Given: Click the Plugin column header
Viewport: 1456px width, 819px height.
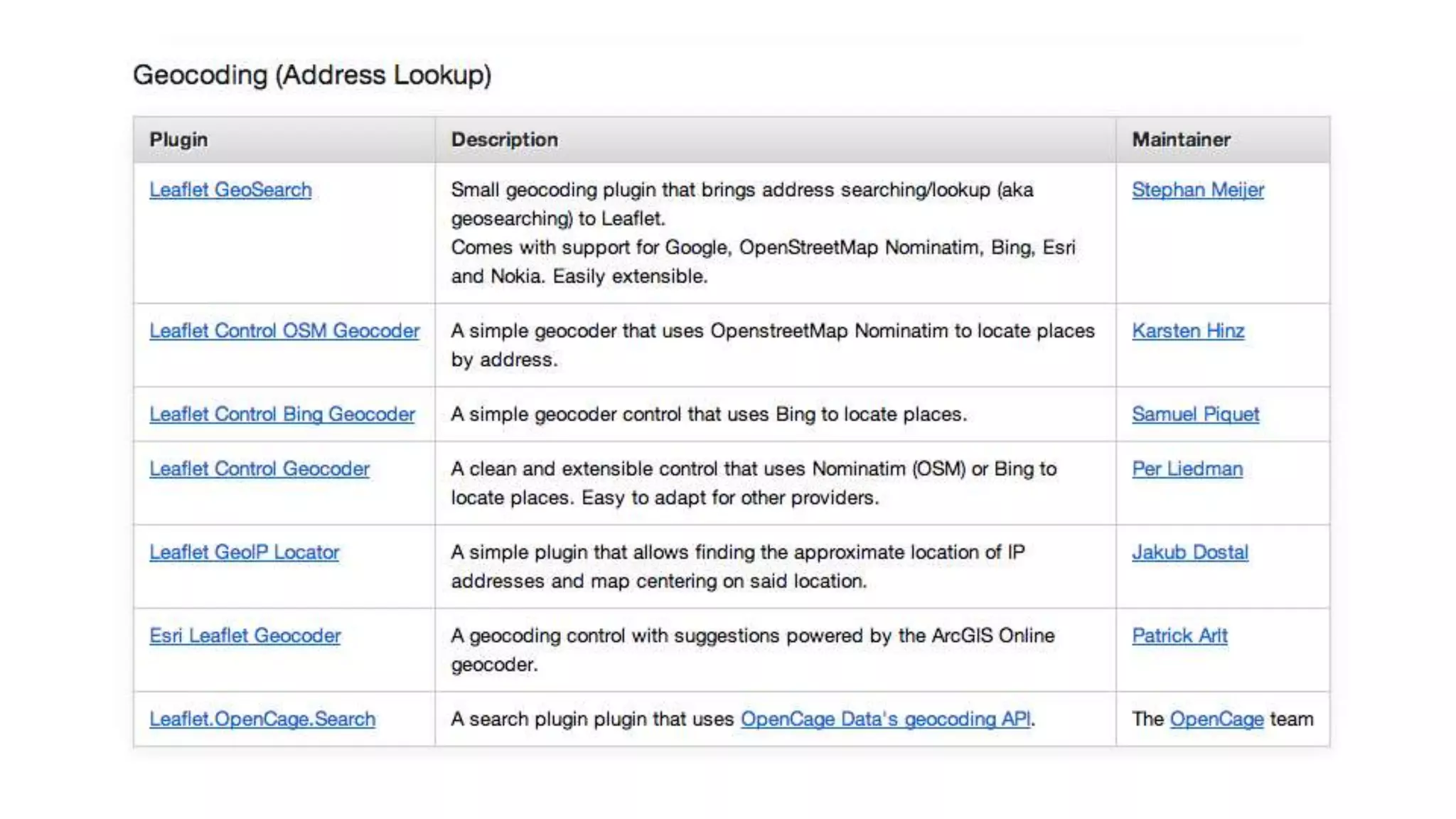Looking at the screenshot, I should [178, 139].
